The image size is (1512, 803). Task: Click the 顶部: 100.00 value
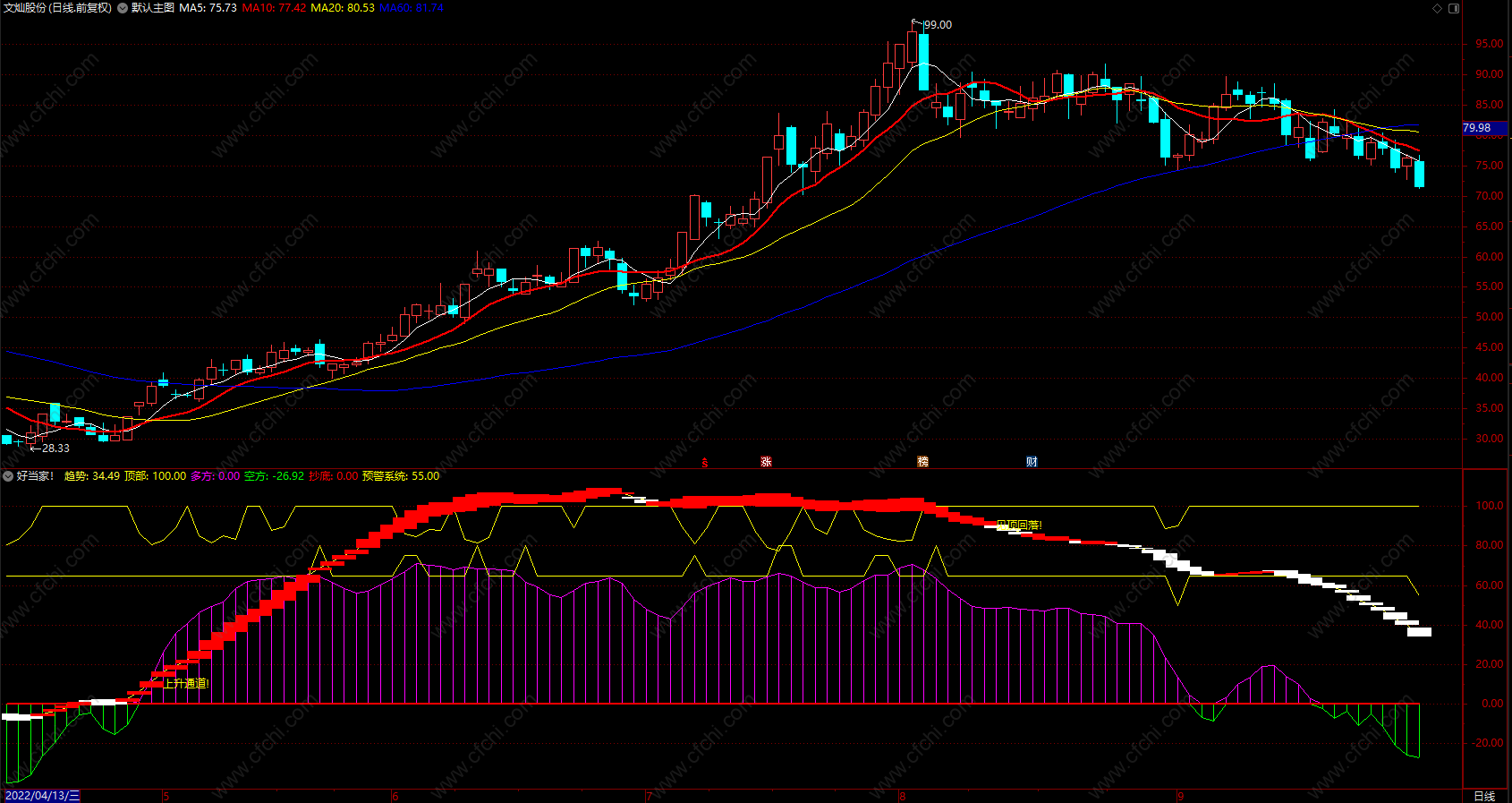pos(156,476)
